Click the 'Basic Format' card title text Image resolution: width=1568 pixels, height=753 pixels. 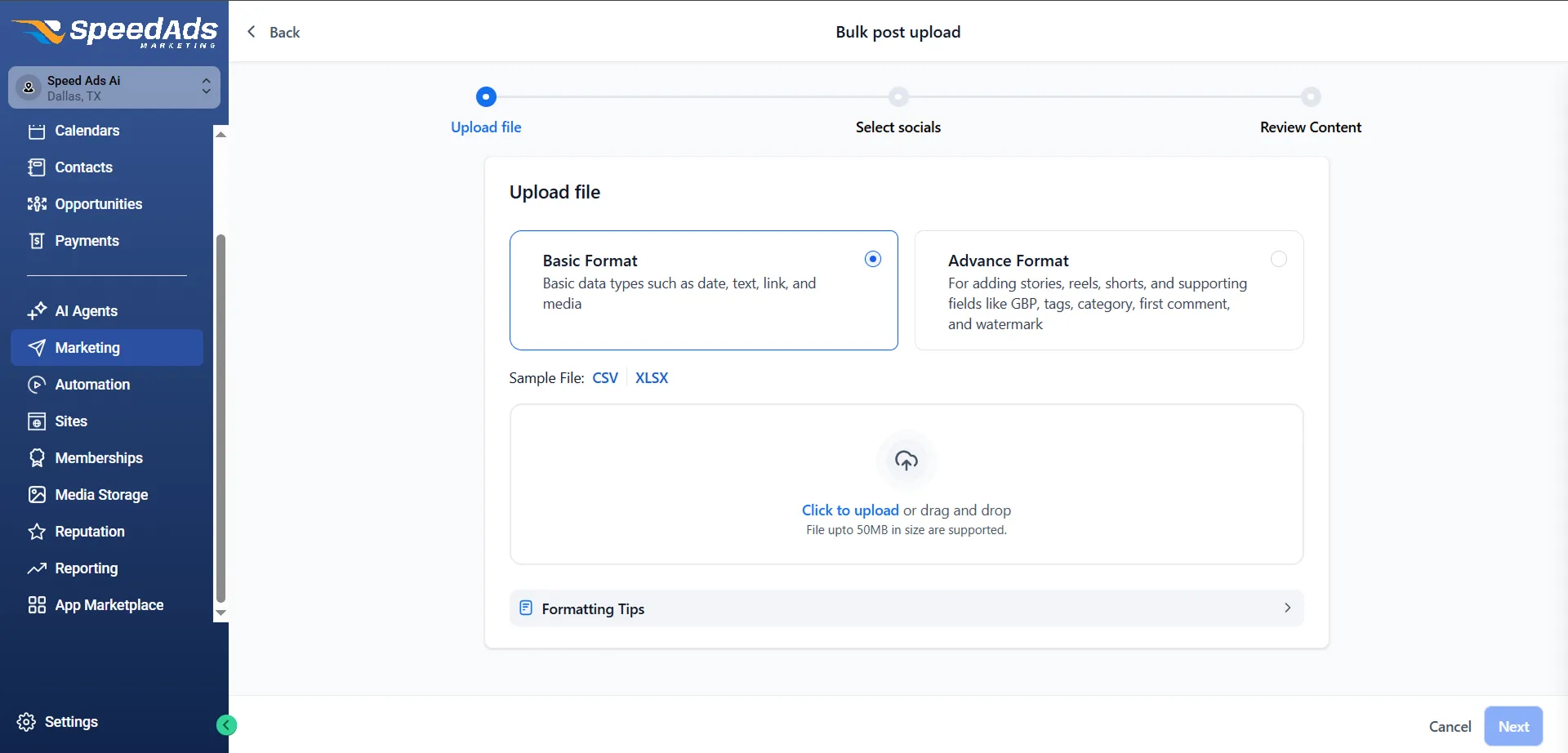point(590,261)
